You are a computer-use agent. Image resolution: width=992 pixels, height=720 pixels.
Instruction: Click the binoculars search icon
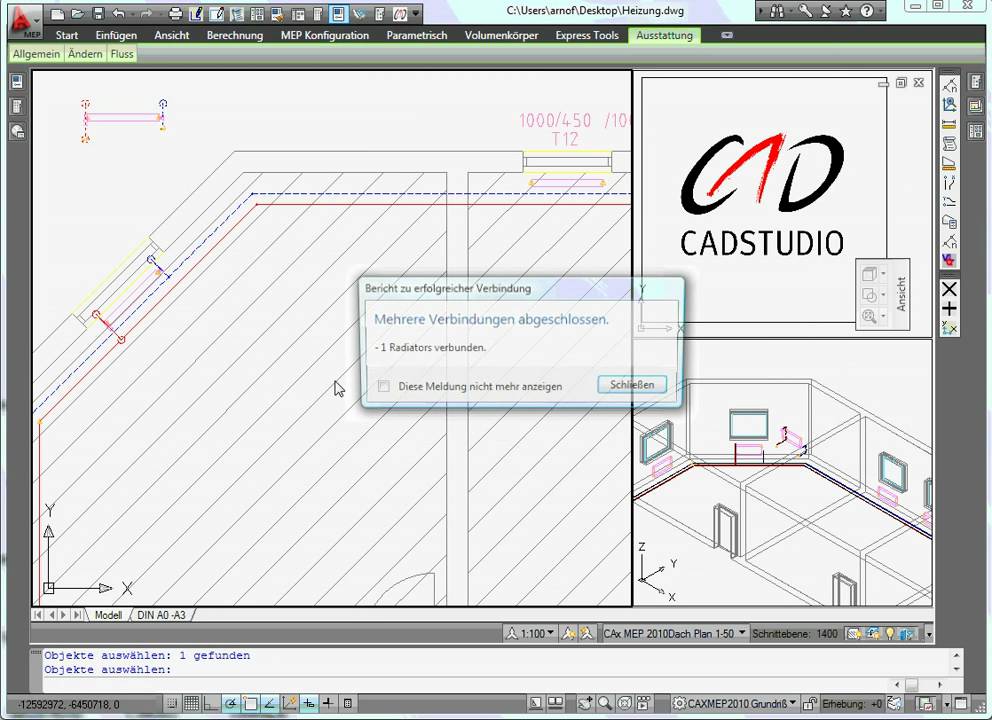coord(777,11)
